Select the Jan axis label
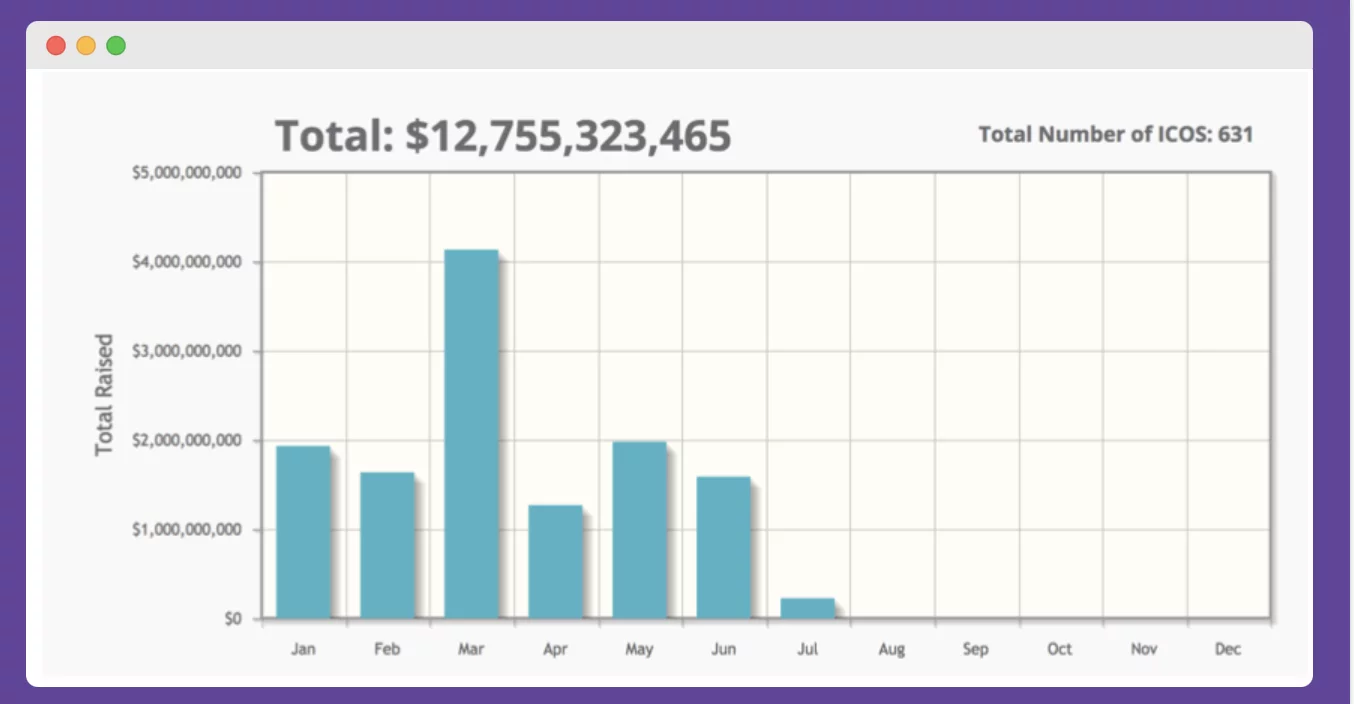Screen dimensions: 1354x704 [x=304, y=648]
